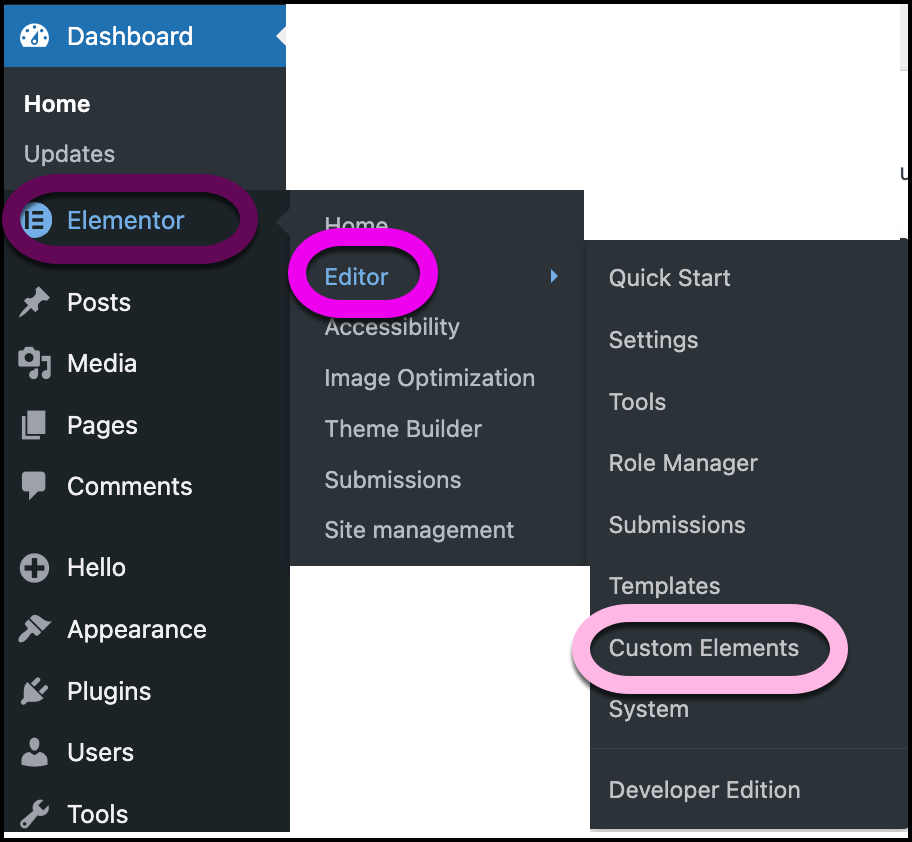The image size is (912, 842).
Task: Select Site management in Elementor submenu
Action: (x=419, y=530)
